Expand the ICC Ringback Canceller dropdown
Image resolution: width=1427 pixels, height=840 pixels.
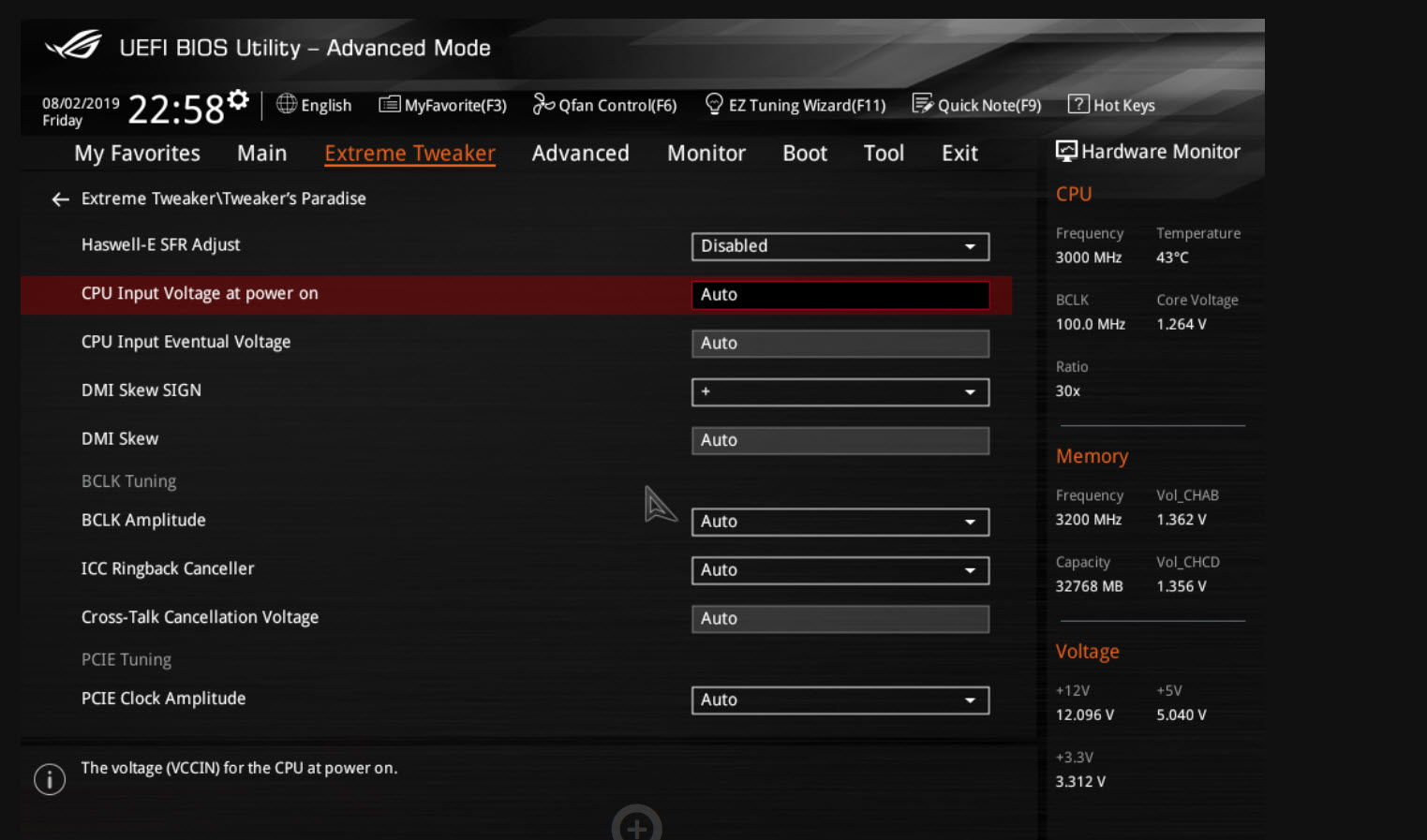(840, 570)
